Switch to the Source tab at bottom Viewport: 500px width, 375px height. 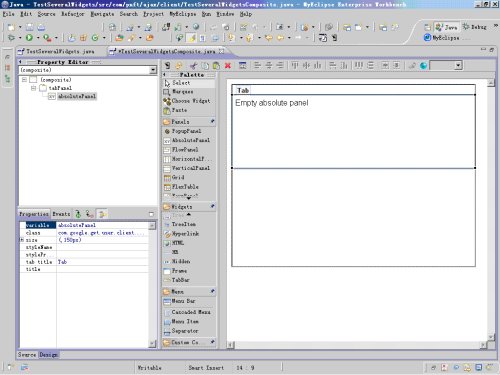coord(27,355)
